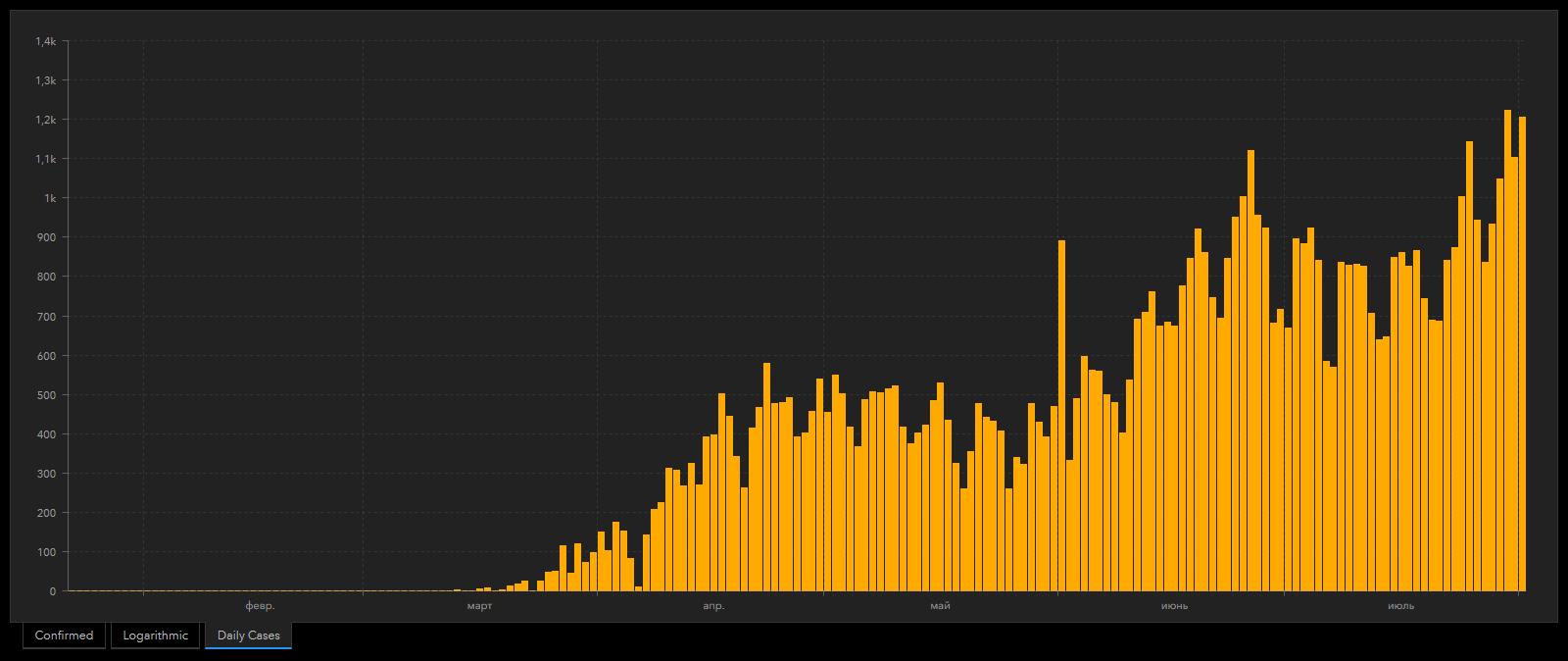Click the tallest bar in the chart
1568x661 pixels.
pos(1507,353)
